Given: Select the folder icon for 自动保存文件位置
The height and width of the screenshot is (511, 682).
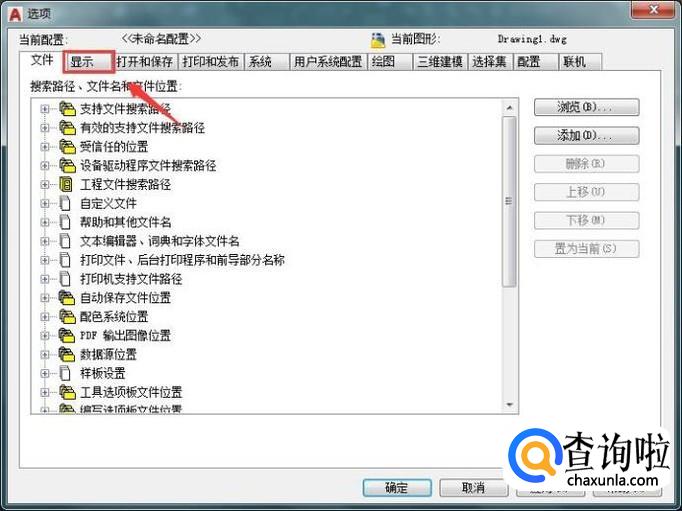Looking at the screenshot, I should click(67, 298).
